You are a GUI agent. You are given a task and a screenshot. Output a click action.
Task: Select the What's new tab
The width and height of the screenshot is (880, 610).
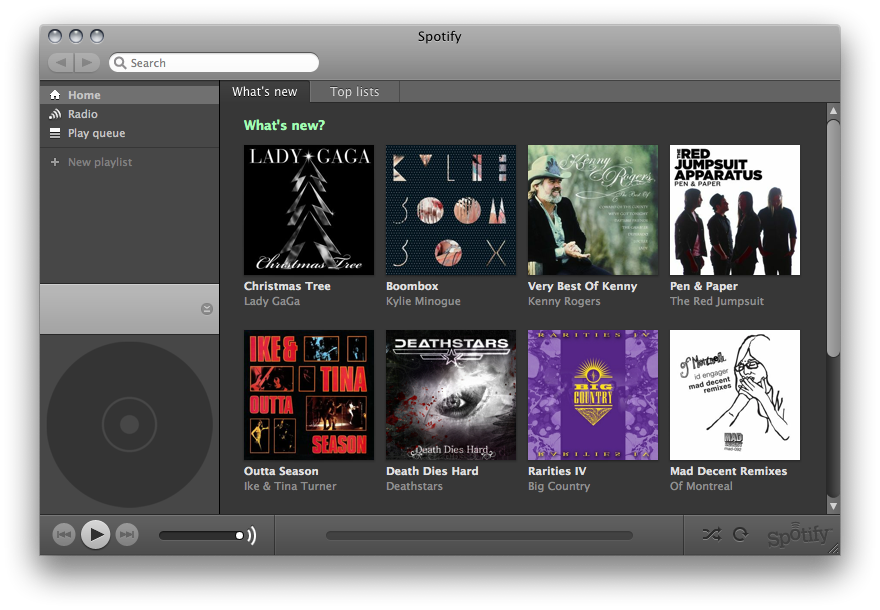[265, 91]
